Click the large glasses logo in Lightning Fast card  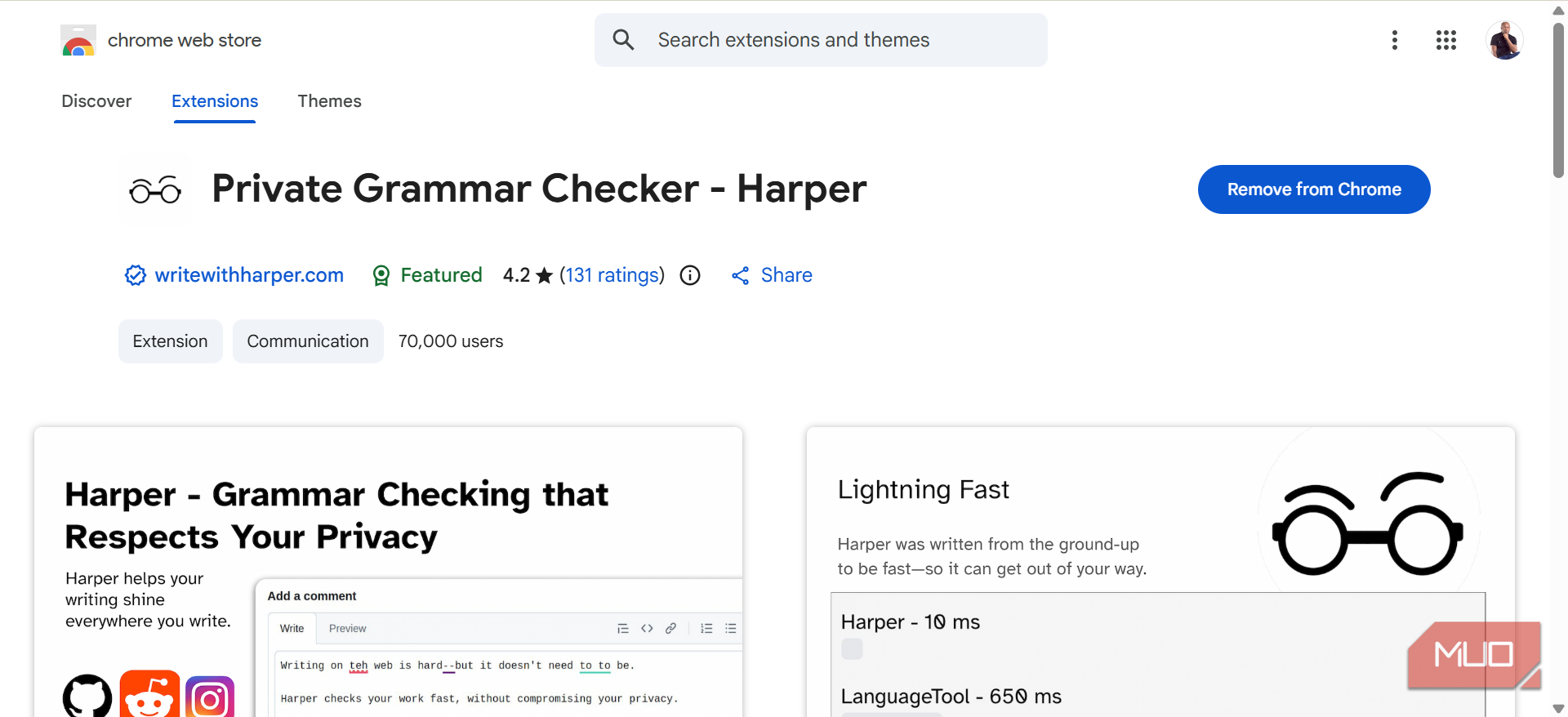click(1368, 523)
